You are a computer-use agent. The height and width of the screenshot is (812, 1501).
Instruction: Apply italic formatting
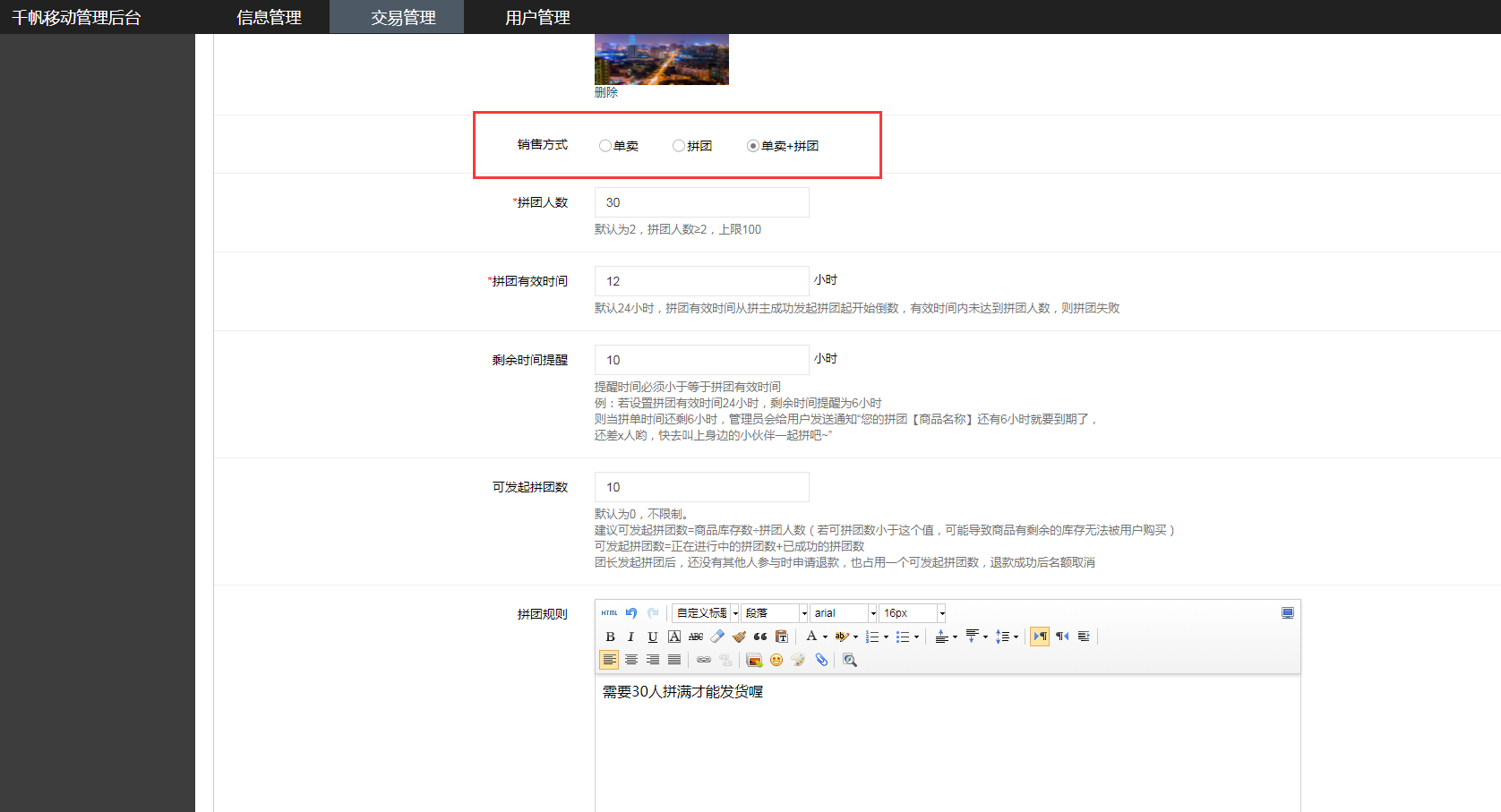coord(630,637)
